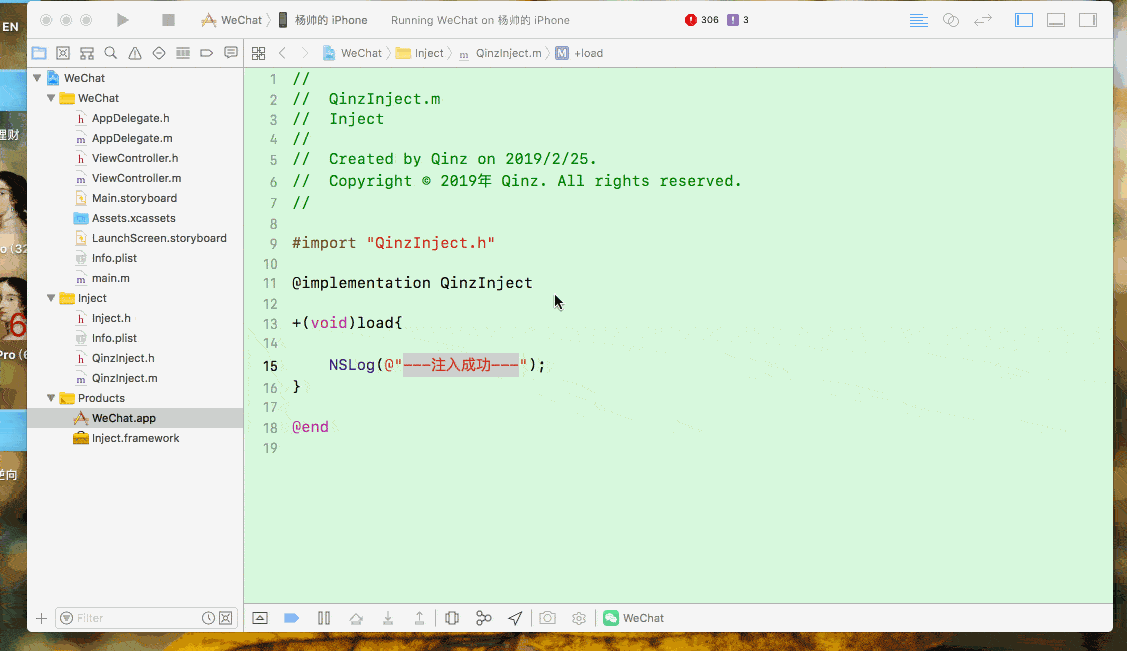The height and width of the screenshot is (651, 1127).
Task: Filter navigator by source control status
Action: (x=226, y=618)
